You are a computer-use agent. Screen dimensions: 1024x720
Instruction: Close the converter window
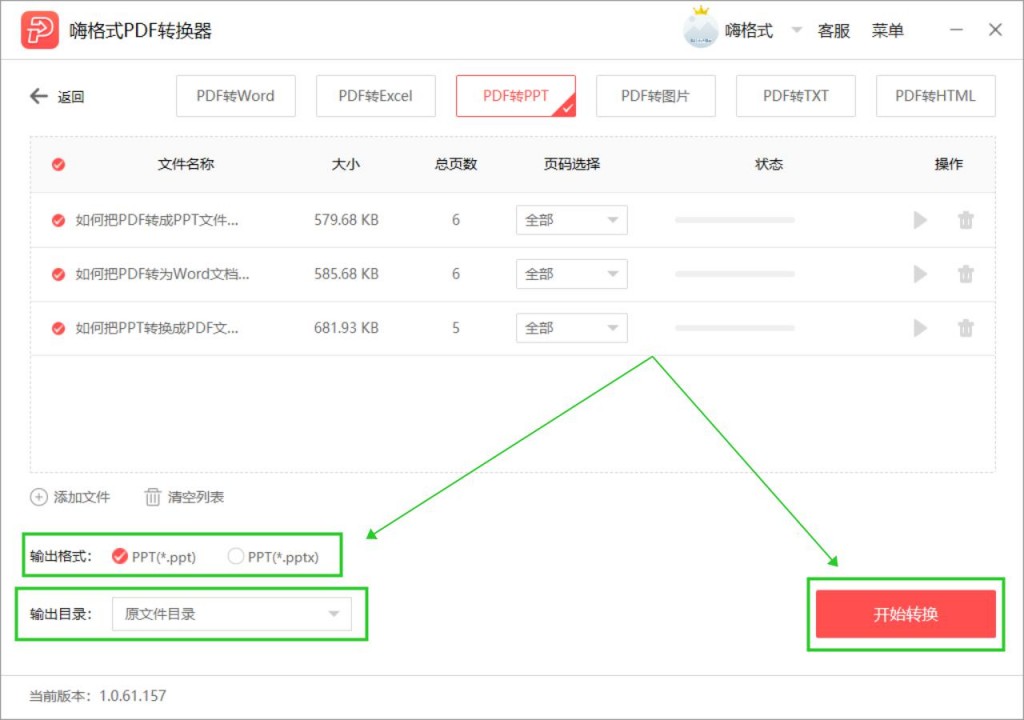pos(995,30)
